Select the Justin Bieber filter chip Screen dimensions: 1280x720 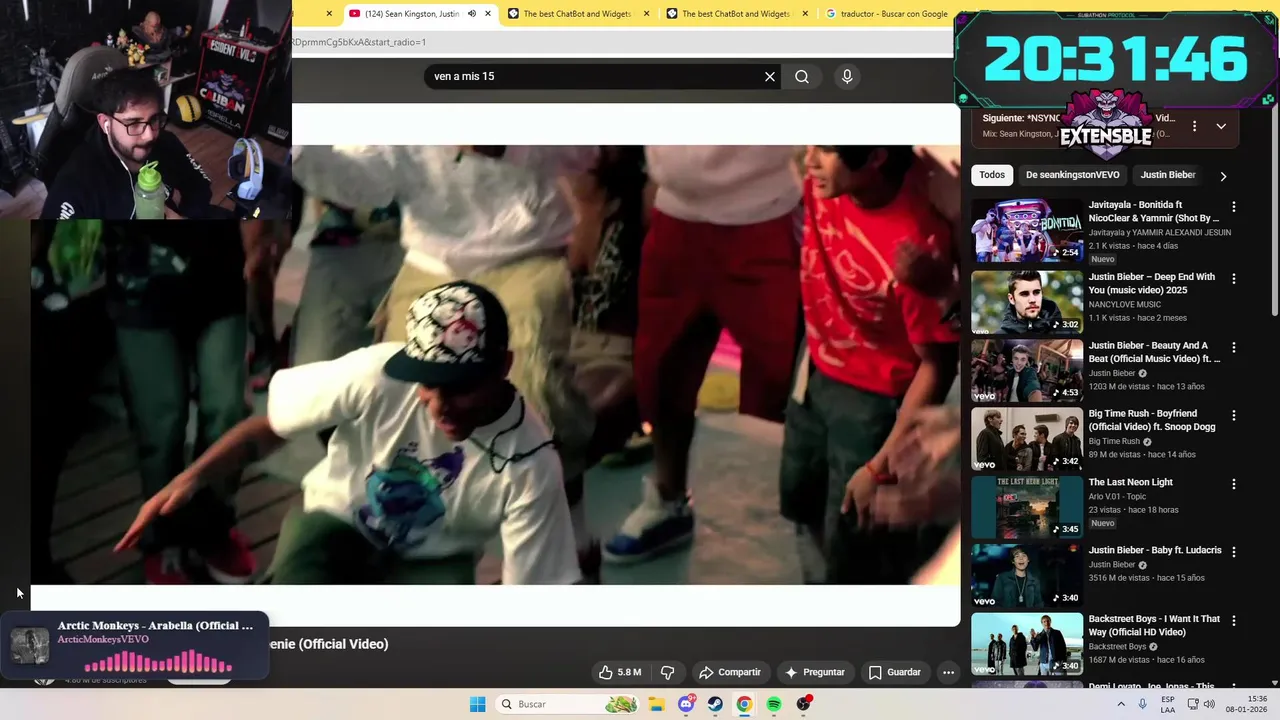click(x=1168, y=175)
